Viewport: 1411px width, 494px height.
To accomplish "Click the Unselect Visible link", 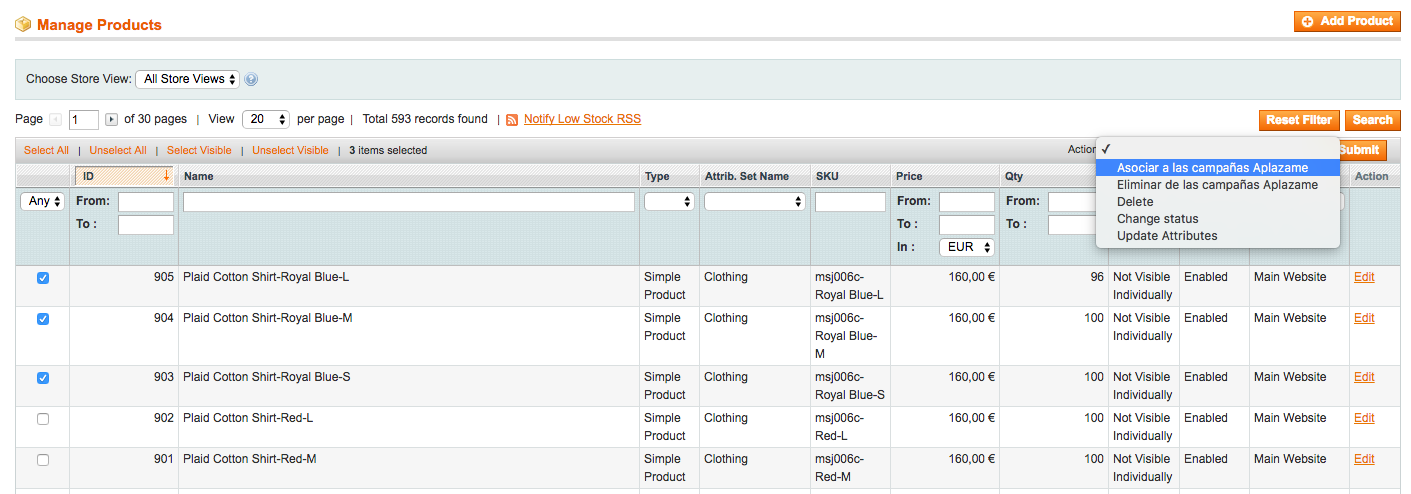I will (290, 150).
